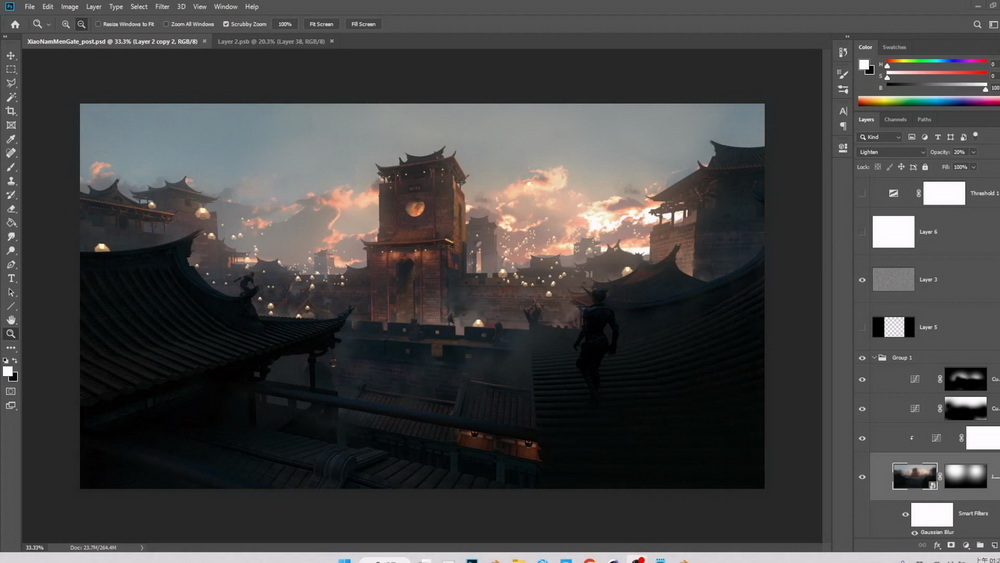Hide the Gaussian Blur smart filter
This screenshot has width=1000, height=563.
pyautogui.click(x=915, y=532)
